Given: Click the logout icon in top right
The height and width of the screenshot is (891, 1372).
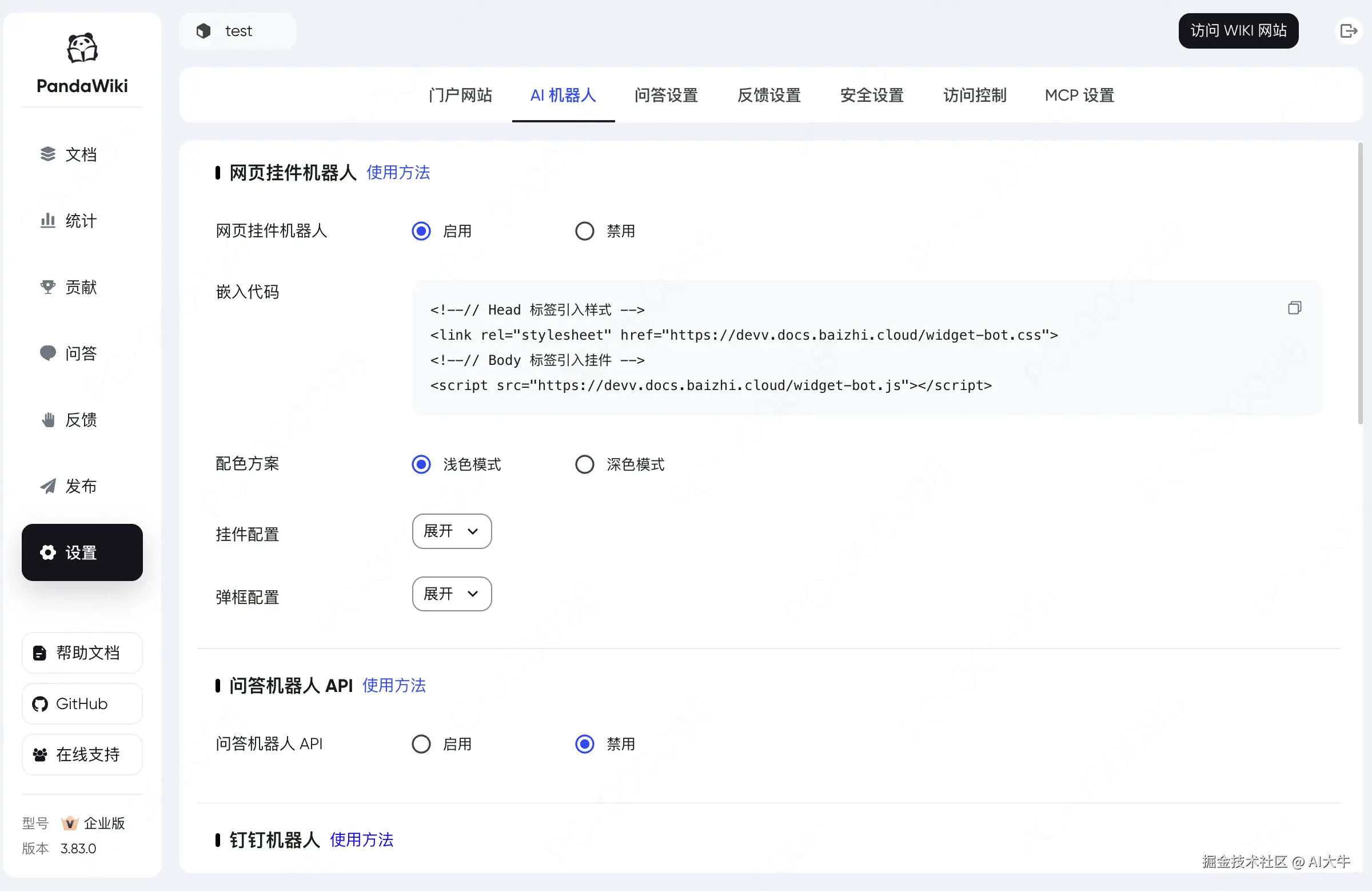Looking at the screenshot, I should [x=1348, y=30].
